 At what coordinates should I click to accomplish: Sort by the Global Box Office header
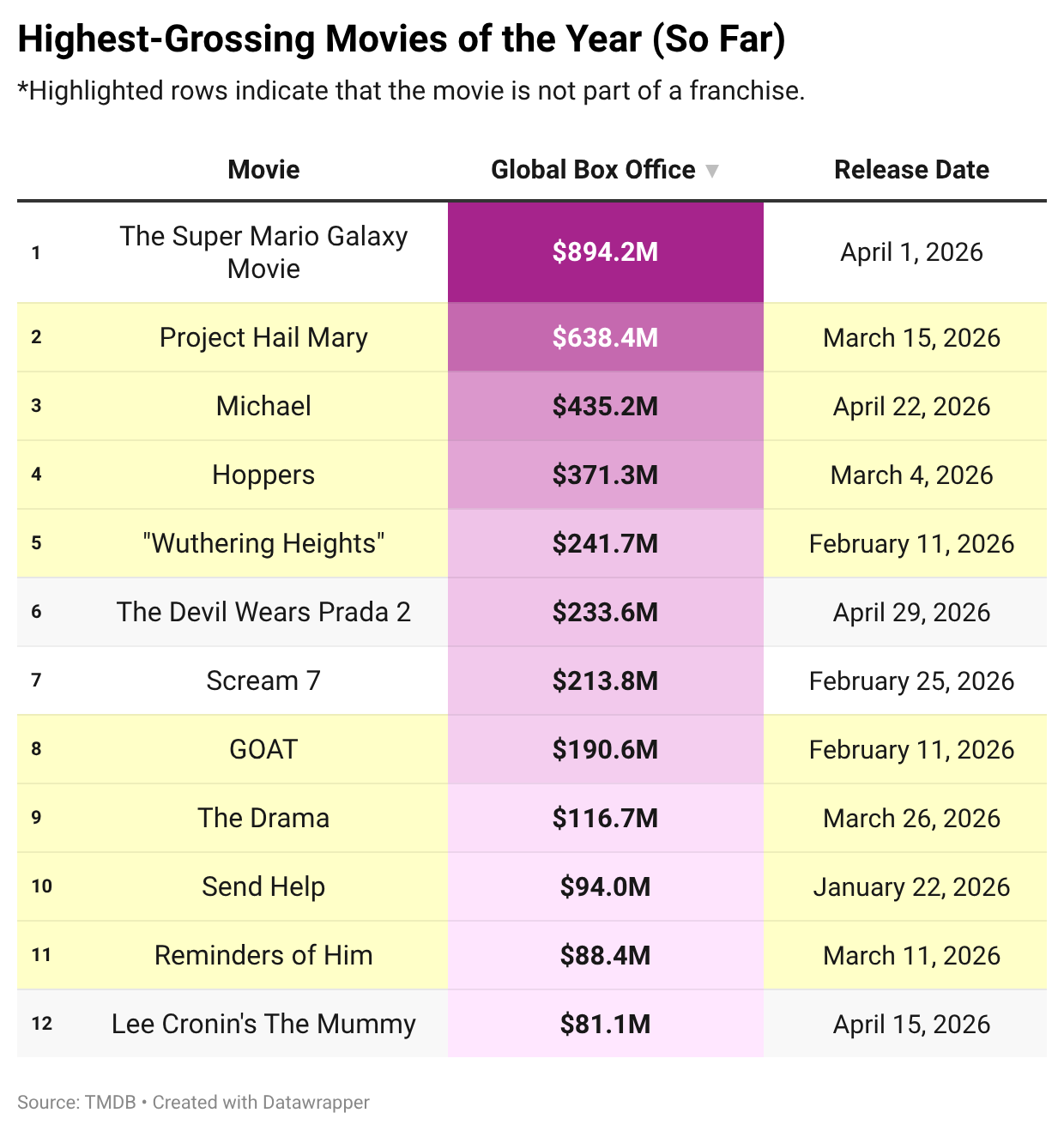(593, 170)
